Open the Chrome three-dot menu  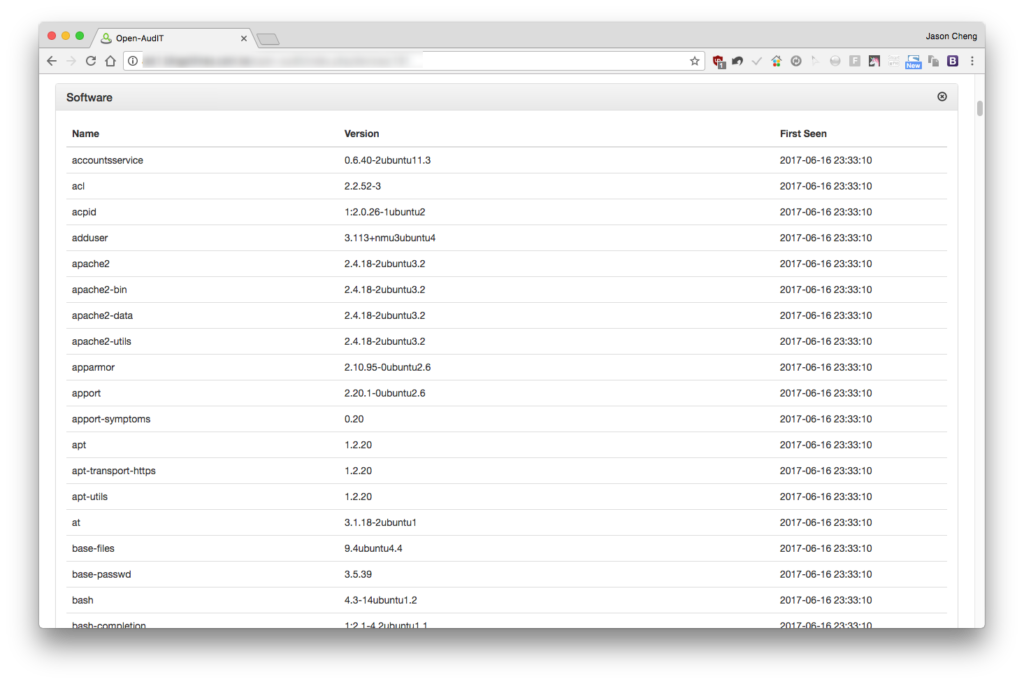click(x=972, y=61)
